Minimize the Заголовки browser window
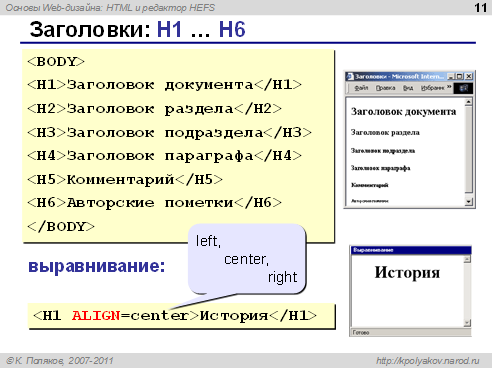 click(451, 76)
